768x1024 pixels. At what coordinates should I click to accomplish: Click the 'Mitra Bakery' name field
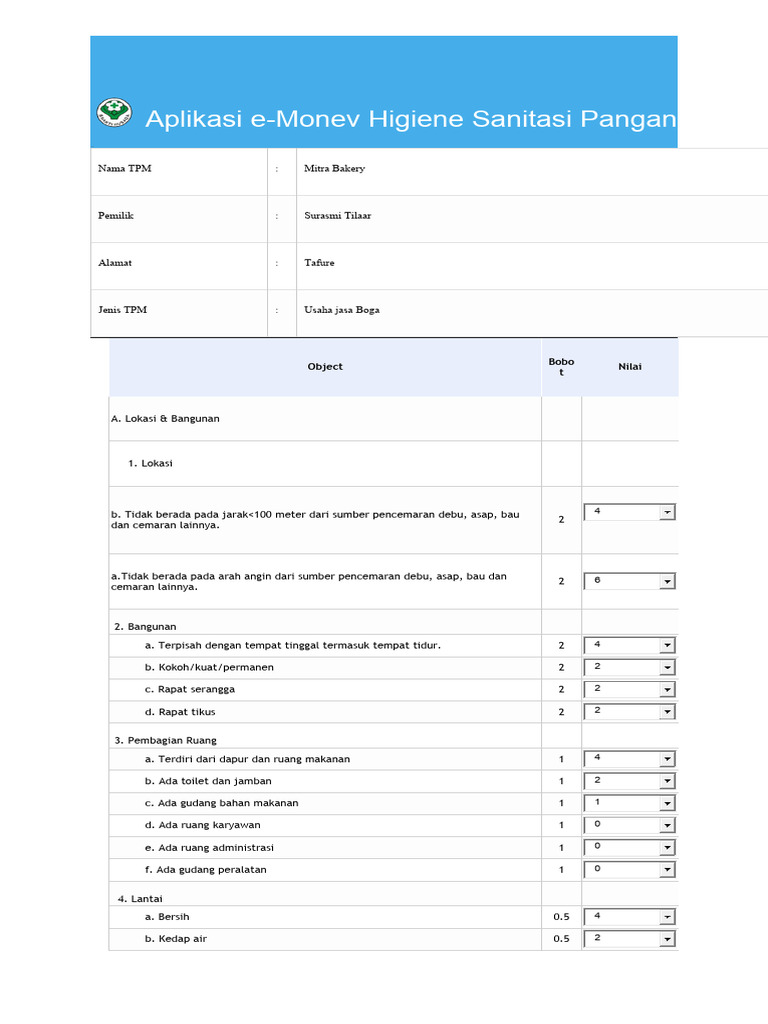(x=334, y=169)
